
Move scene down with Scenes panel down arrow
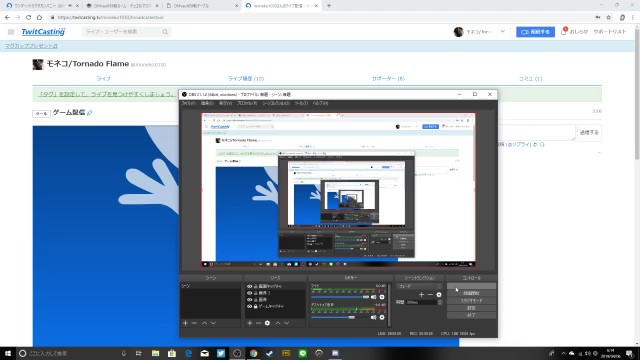coord(213,323)
